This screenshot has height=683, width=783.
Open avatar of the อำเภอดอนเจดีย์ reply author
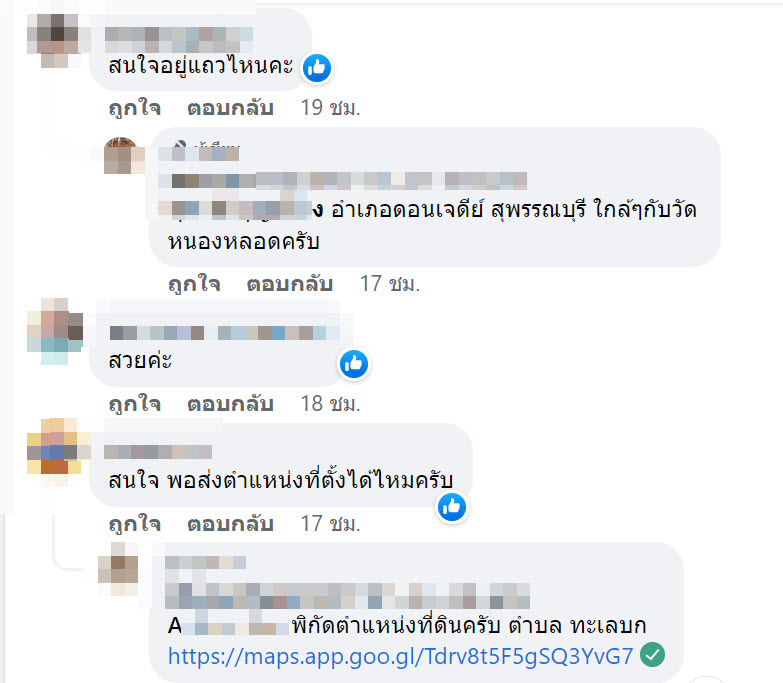coord(123,156)
